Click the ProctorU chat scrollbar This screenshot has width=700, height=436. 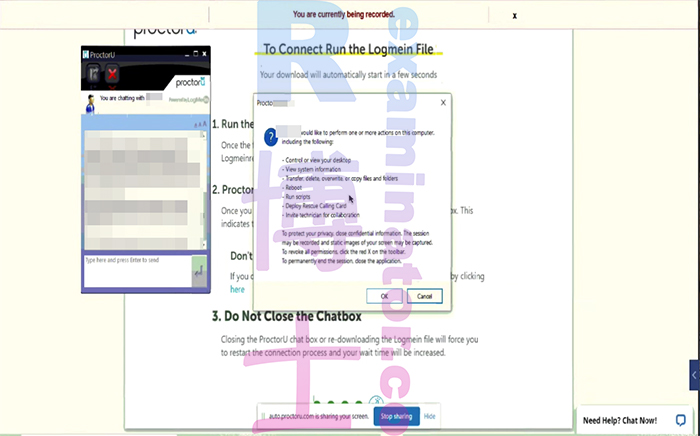[x=204, y=189]
